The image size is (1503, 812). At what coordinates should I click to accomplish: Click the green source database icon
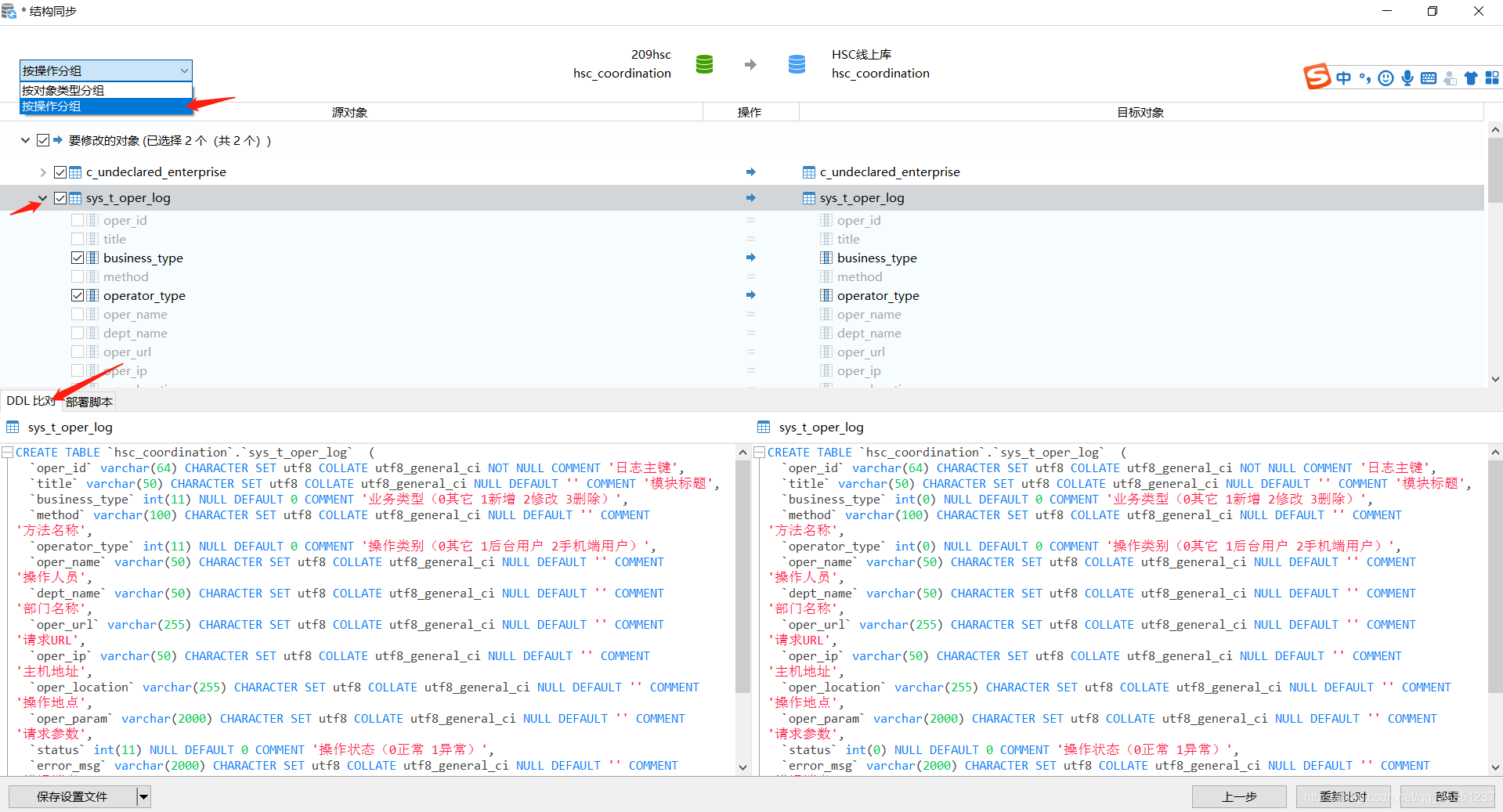(x=704, y=64)
